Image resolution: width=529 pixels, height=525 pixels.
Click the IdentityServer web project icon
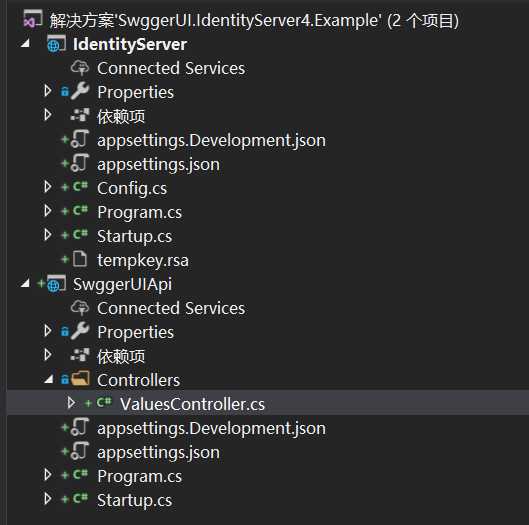(56, 44)
